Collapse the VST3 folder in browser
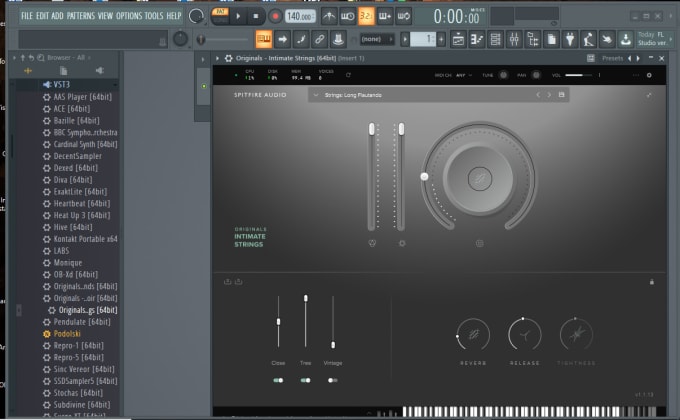The image size is (680, 420). click(x=61, y=85)
